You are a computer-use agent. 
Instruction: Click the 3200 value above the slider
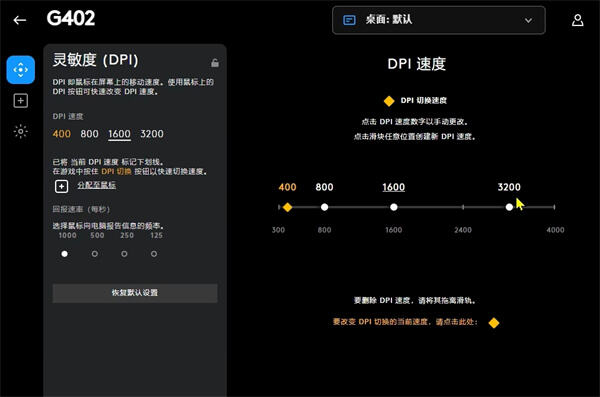click(509, 187)
